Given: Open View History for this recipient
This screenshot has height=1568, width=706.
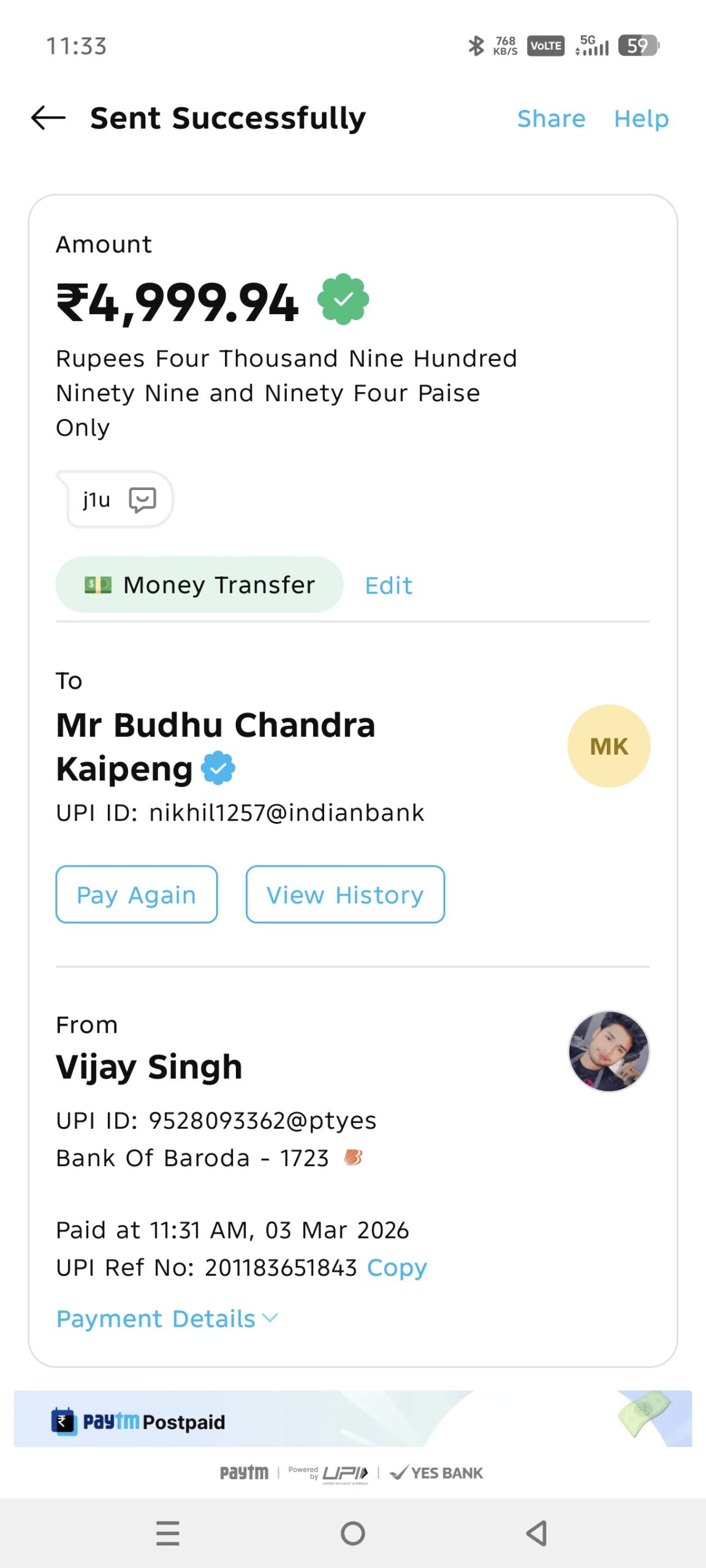Looking at the screenshot, I should (345, 894).
